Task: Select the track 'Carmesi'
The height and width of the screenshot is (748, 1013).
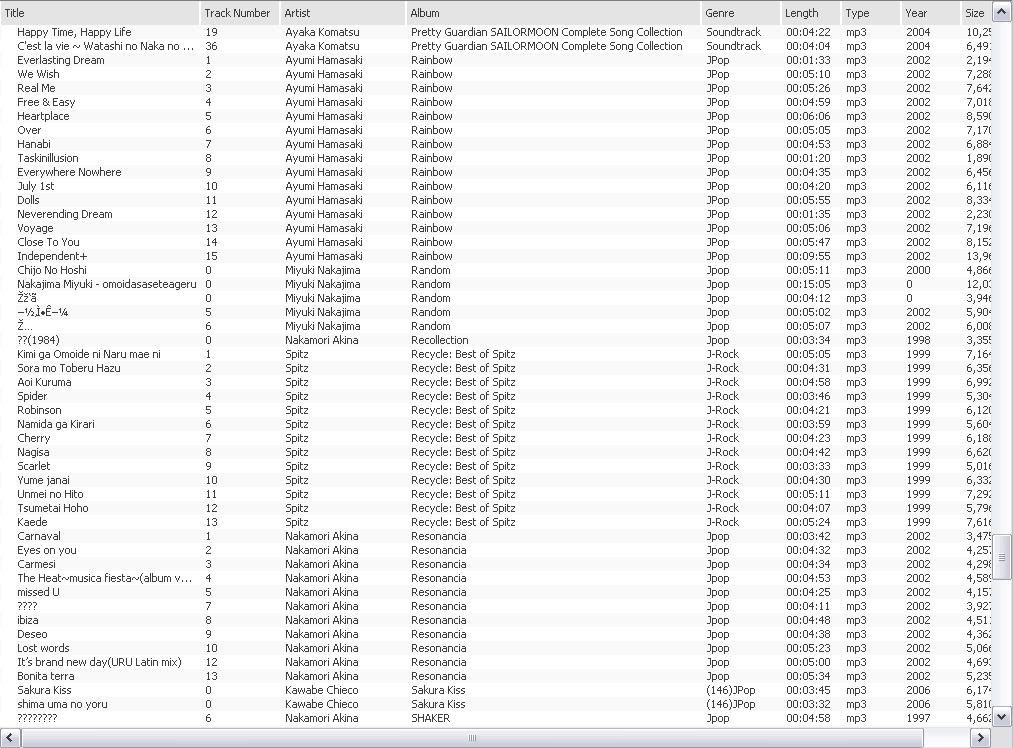Action: click(36, 564)
